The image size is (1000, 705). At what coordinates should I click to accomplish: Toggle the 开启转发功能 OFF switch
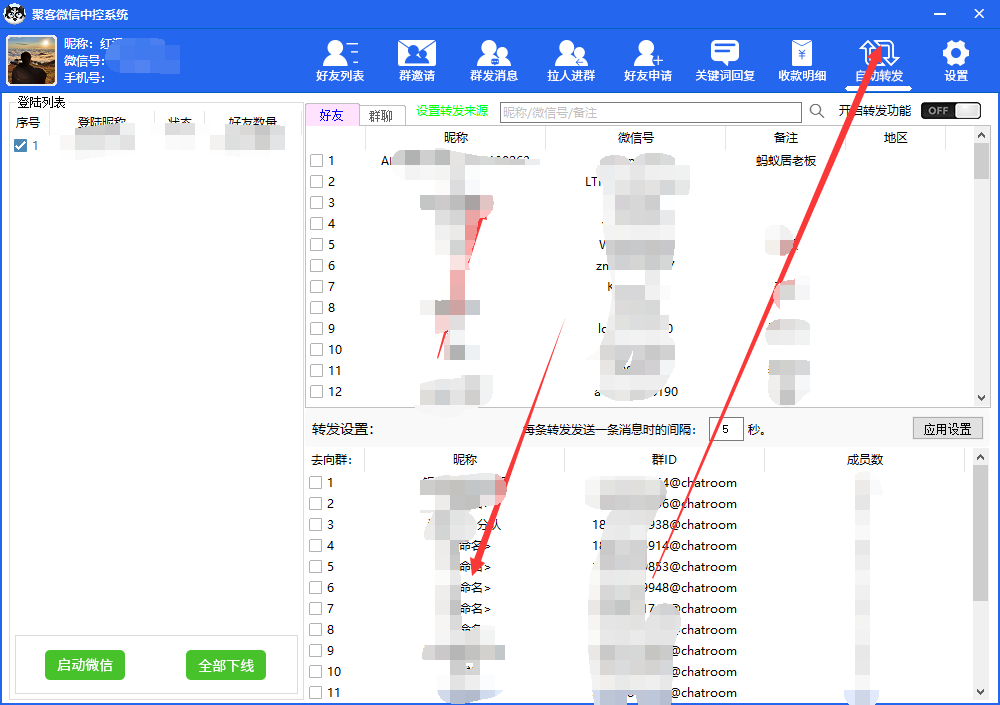click(949, 111)
